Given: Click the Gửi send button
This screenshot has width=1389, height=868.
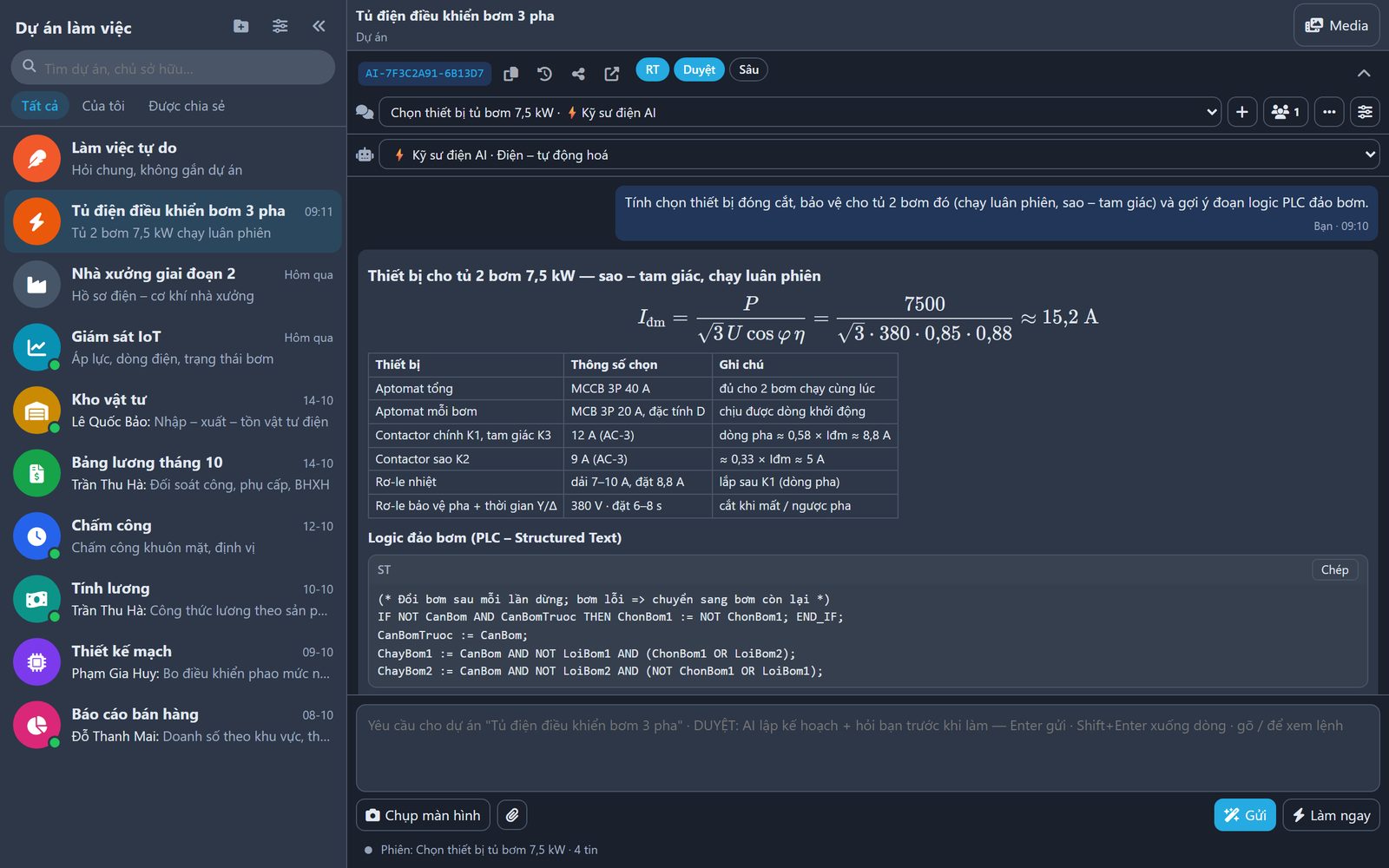Looking at the screenshot, I should tap(1245, 815).
